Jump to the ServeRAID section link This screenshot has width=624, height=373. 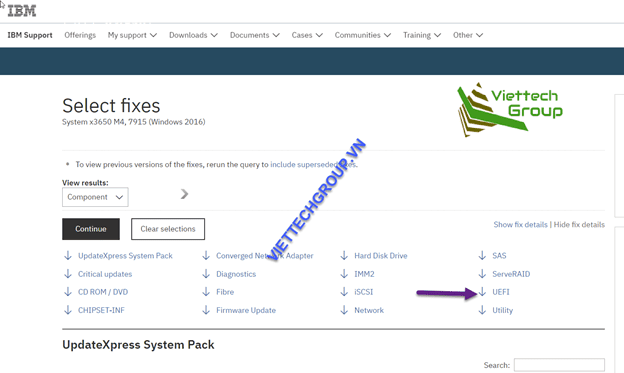pos(511,274)
